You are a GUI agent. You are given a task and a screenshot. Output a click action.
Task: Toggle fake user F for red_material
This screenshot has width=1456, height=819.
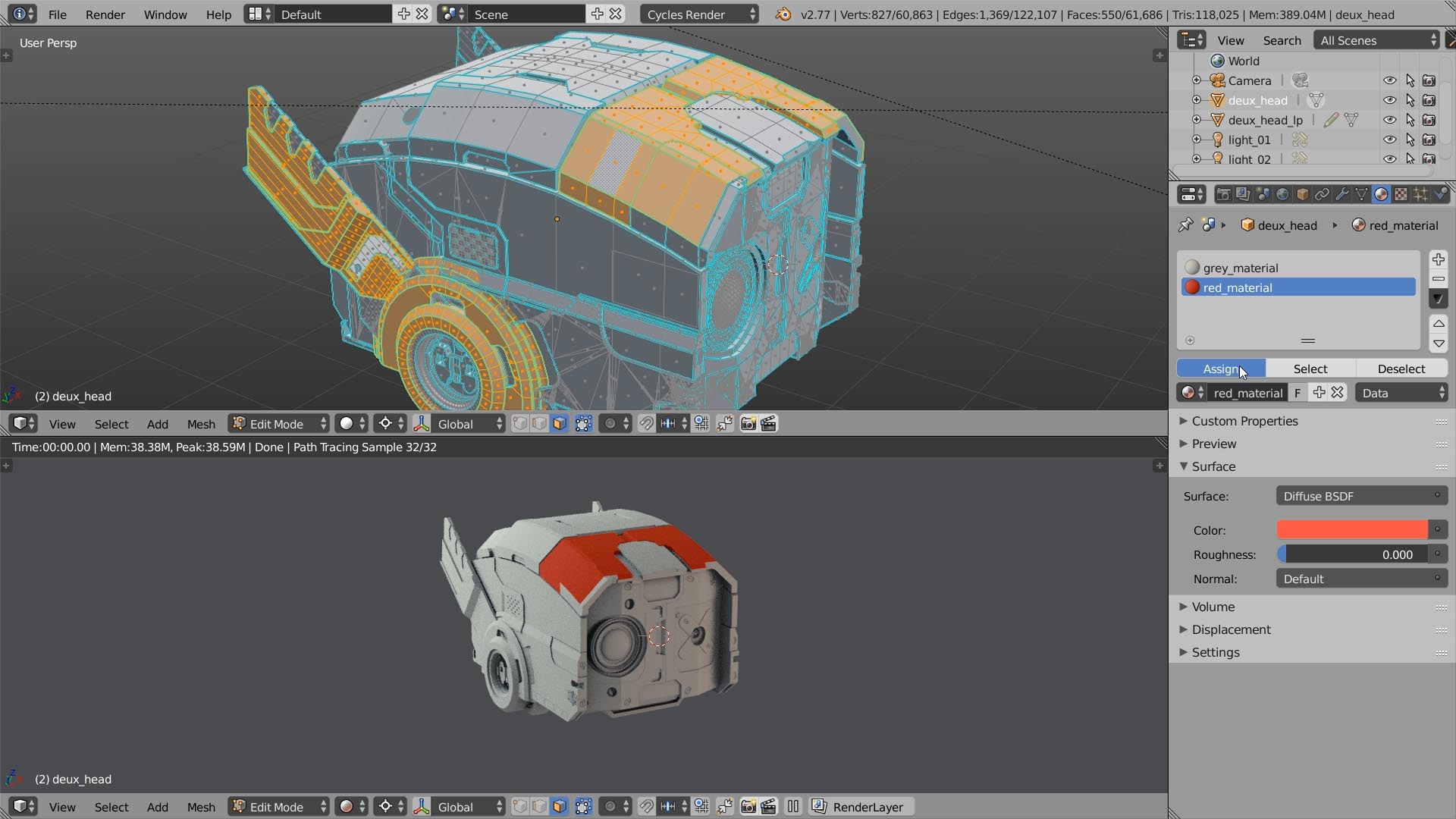point(1298,393)
